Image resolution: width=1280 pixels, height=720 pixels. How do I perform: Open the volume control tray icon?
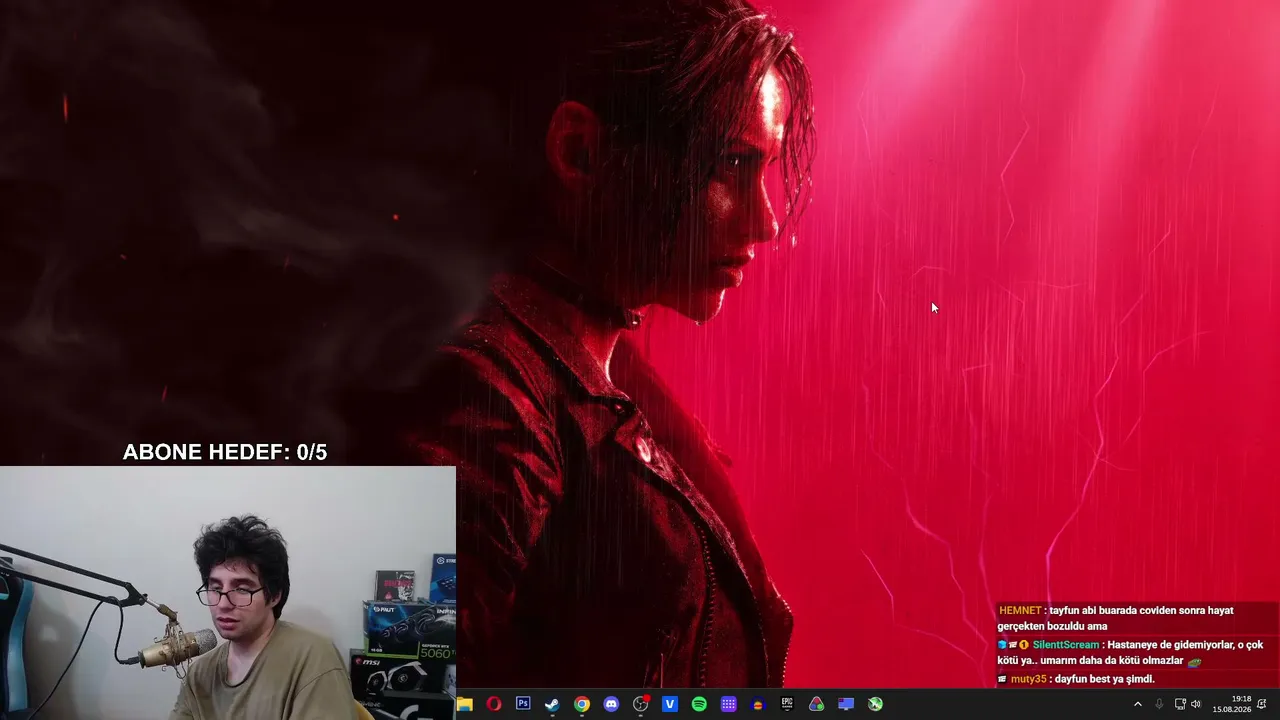point(1196,704)
